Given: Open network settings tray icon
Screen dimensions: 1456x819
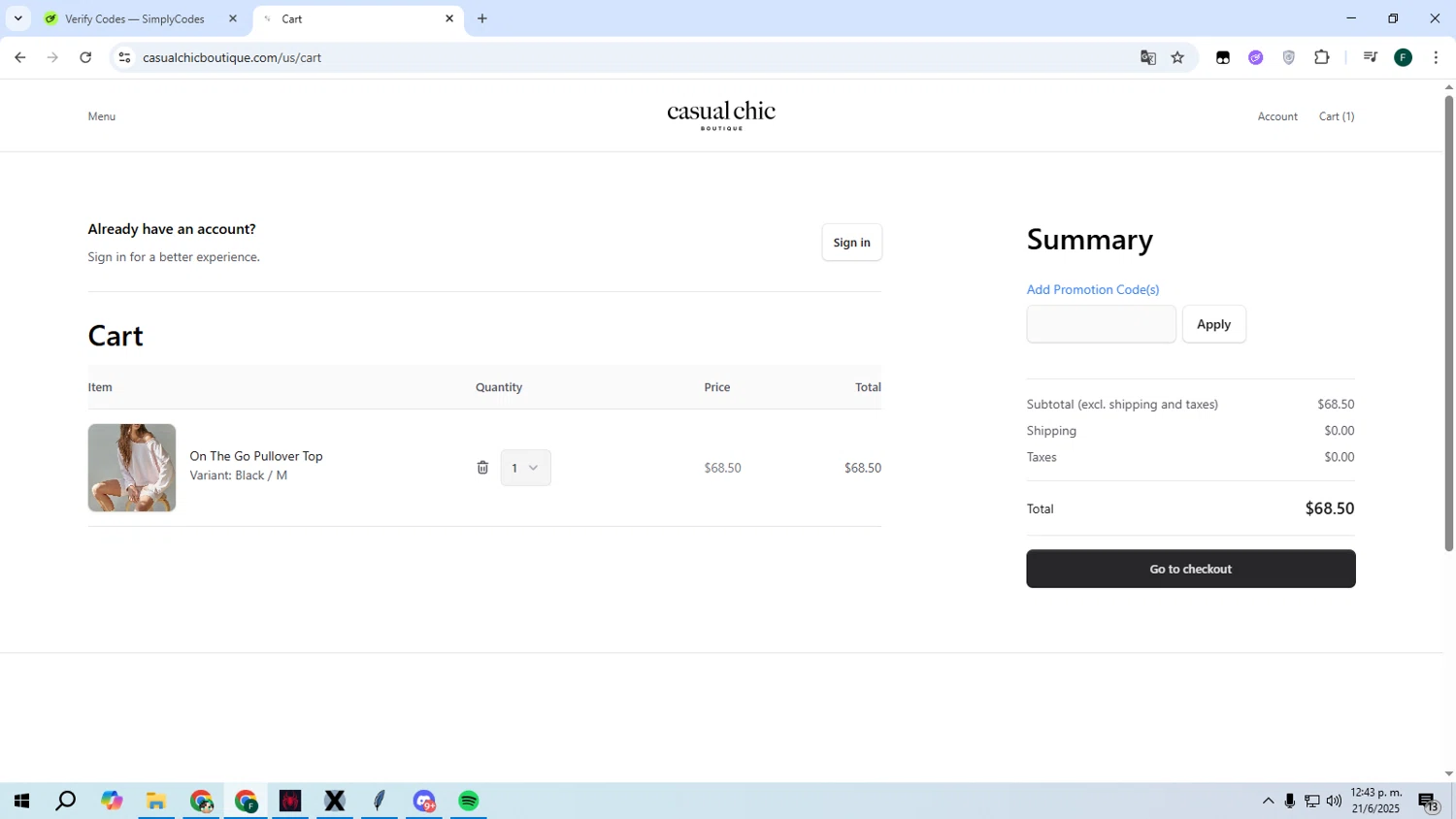Looking at the screenshot, I should point(1312,801).
